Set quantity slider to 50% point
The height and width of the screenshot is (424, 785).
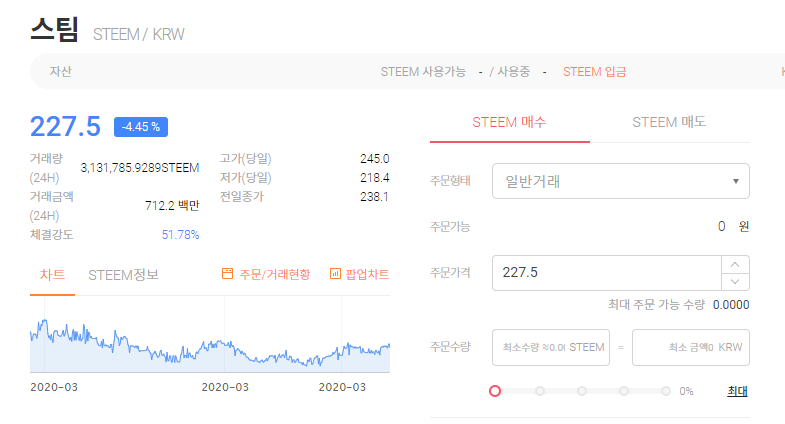point(582,391)
